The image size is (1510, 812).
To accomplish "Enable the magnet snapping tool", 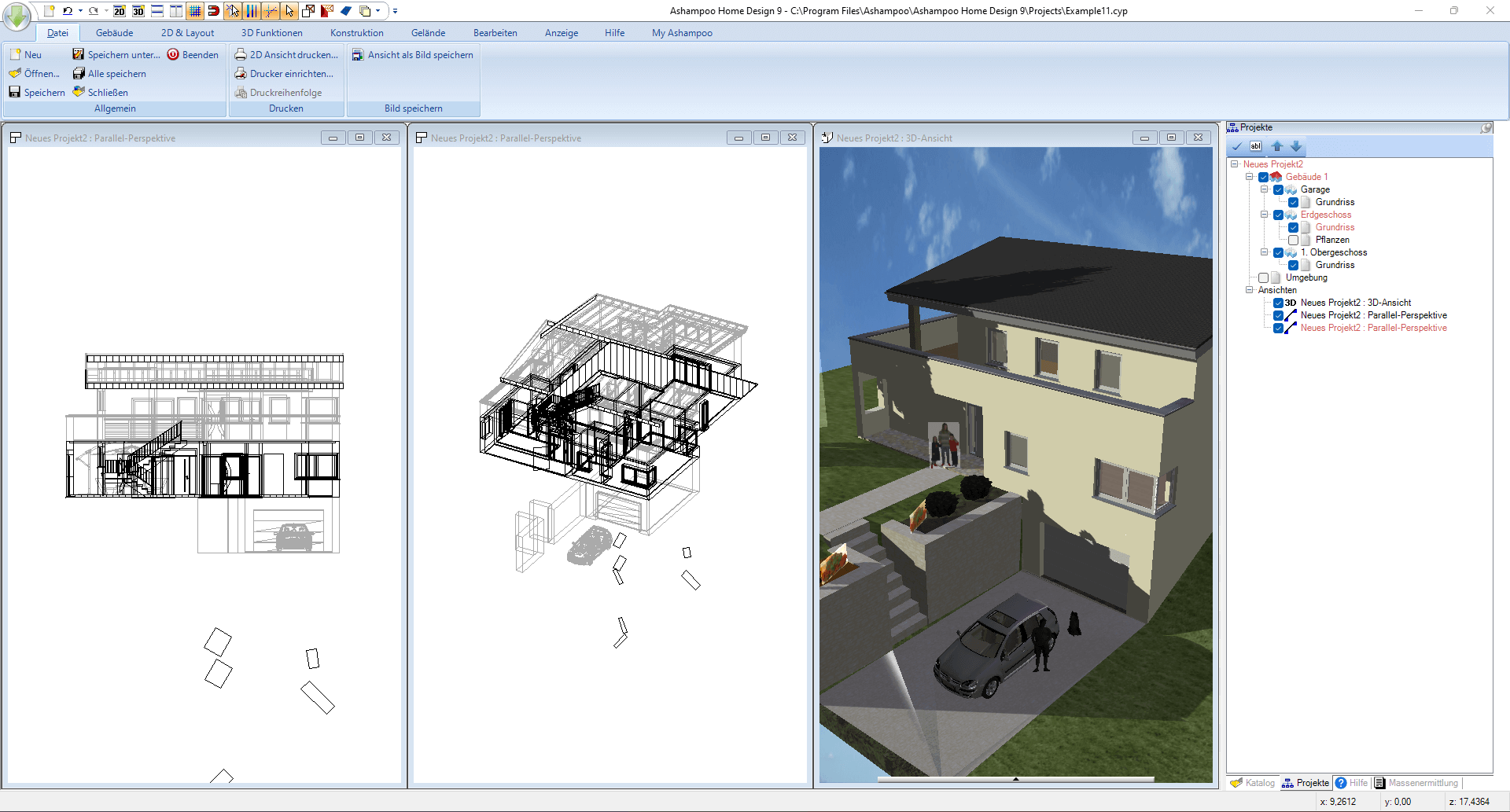I will tap(213, 12).
